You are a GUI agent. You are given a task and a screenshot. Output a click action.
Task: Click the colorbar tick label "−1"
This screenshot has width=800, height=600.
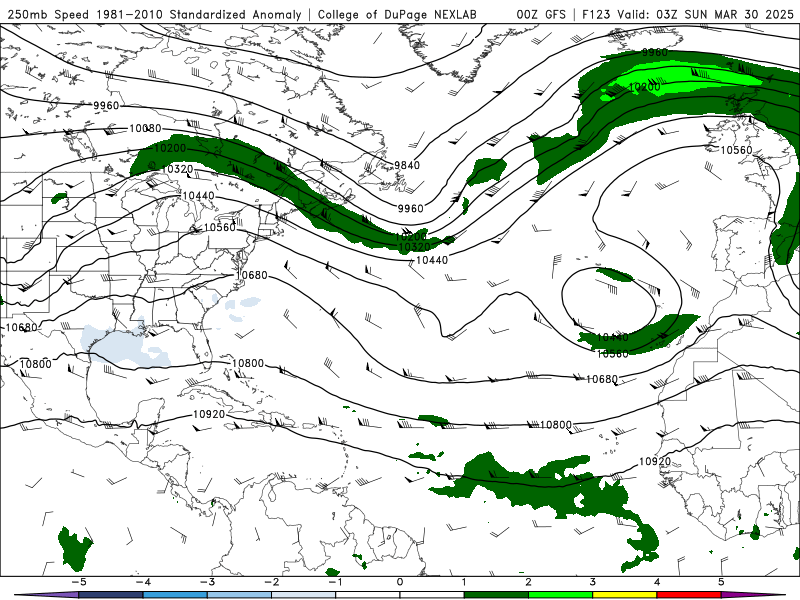[x=335, y=582]
